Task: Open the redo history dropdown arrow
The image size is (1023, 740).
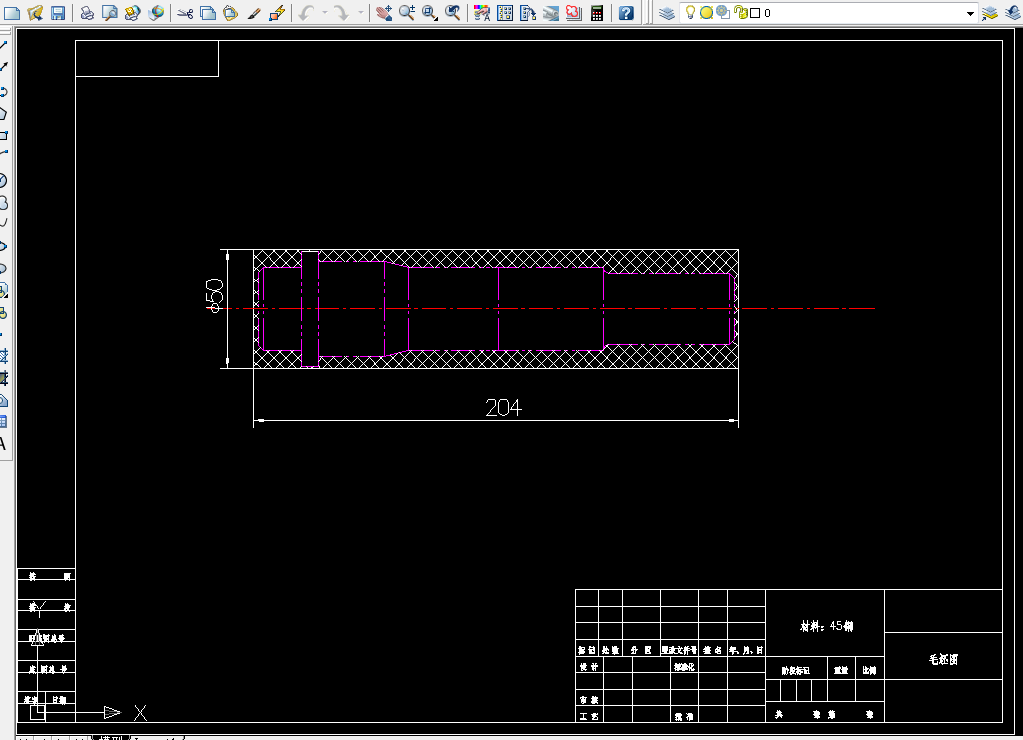Action: point(360,12)
